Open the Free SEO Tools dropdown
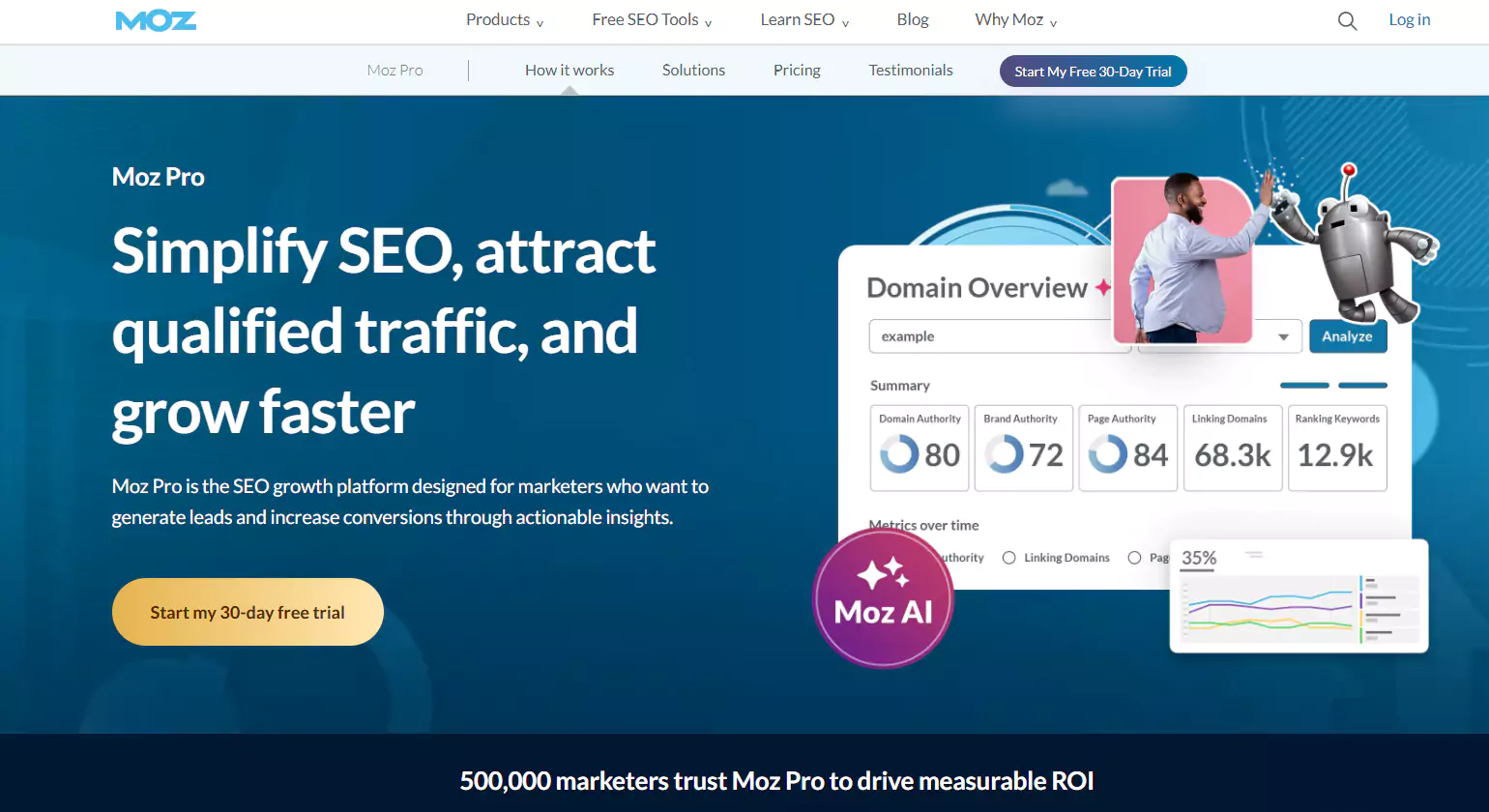This screenshot has width=1489, height=812. (650, 19)
